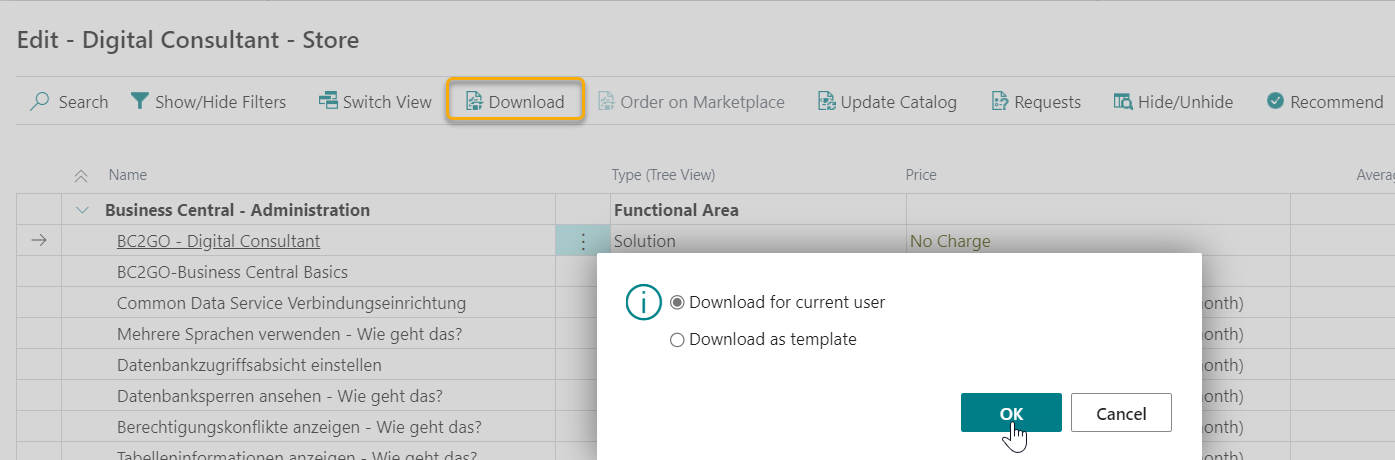Viewport: 1395px width, 460px height.
Task: Open the three-dot row menu for BC2GO
Action: point(582,241)
